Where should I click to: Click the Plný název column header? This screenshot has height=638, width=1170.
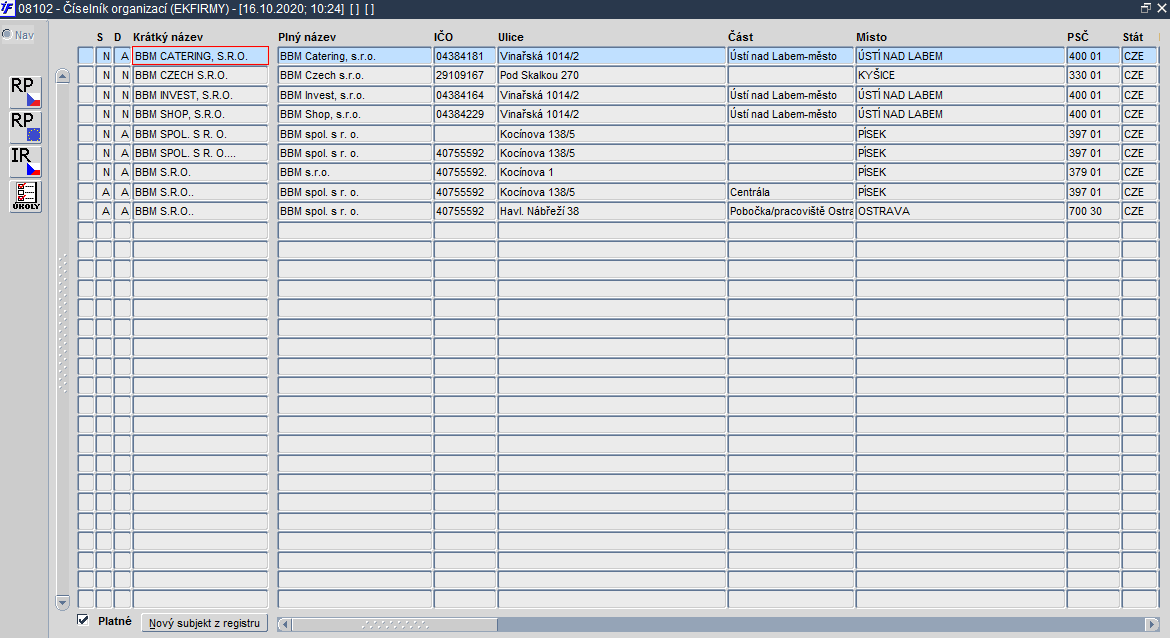[307, 37]
